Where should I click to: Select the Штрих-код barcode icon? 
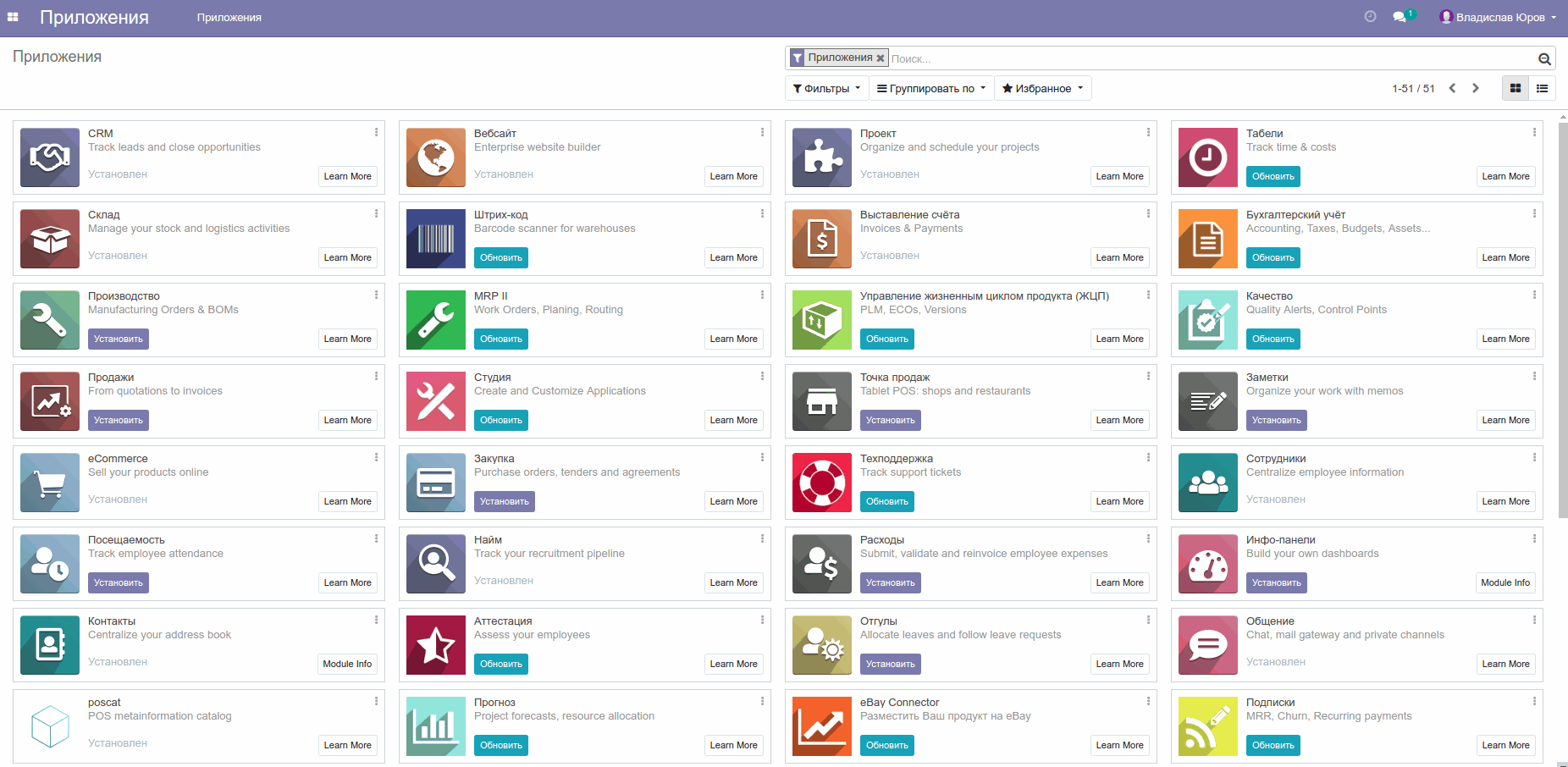pos(434,239)
